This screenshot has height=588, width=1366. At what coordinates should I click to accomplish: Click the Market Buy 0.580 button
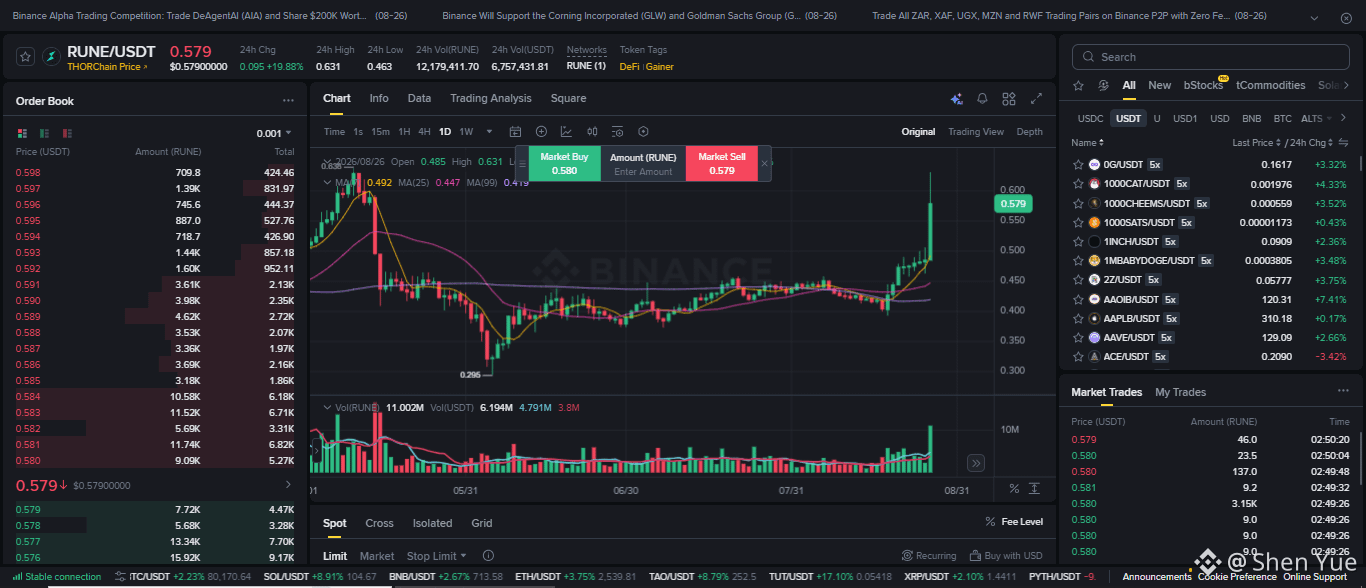point(564,163)
